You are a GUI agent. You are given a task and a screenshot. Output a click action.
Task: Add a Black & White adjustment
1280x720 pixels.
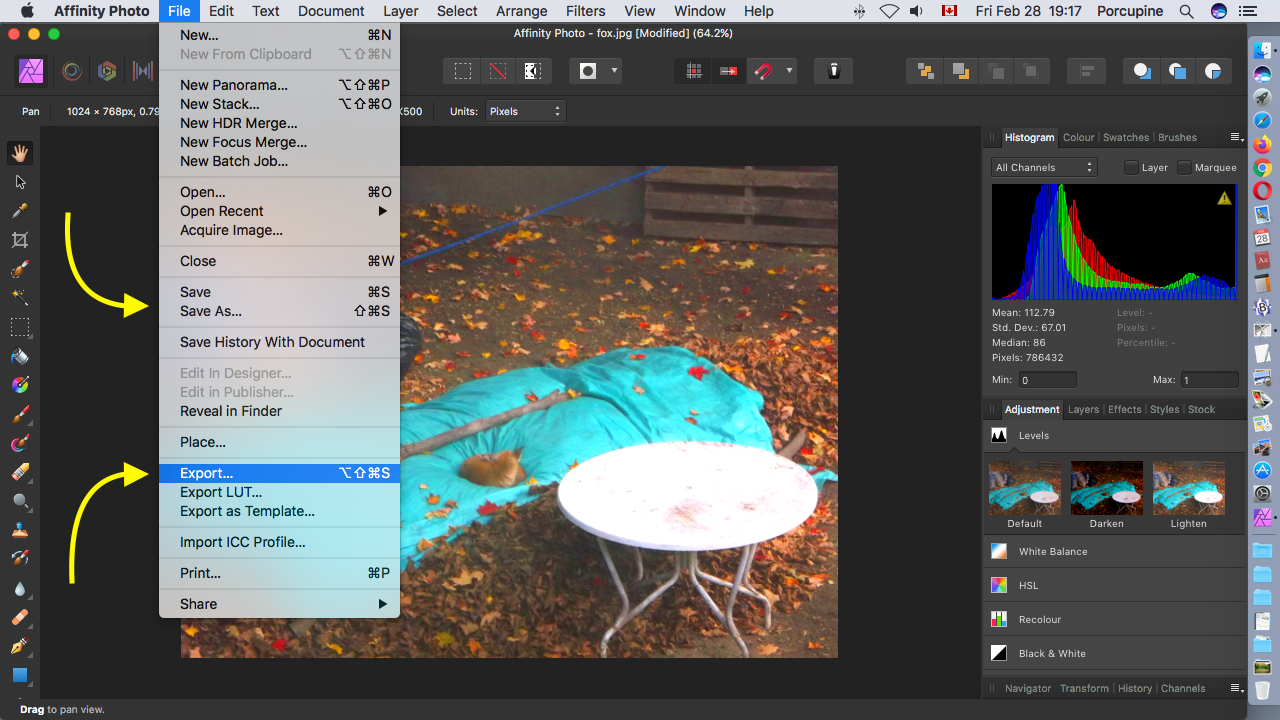(x=1114, y=654)
